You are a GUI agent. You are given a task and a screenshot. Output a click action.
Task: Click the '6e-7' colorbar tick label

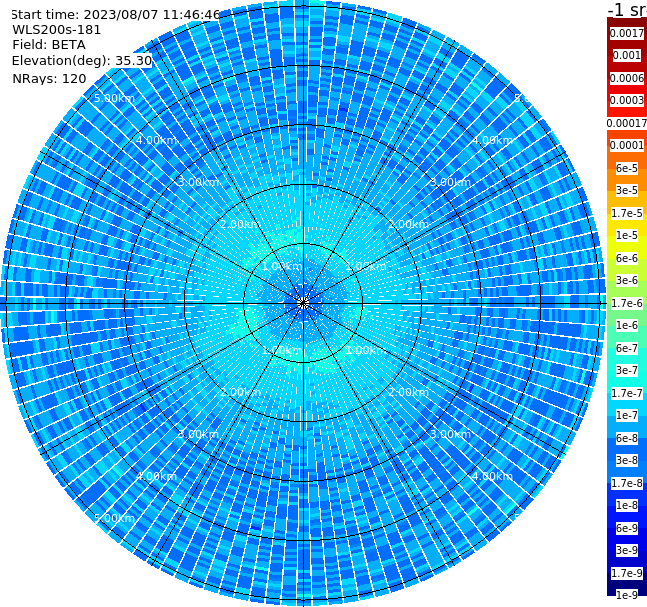coord(627,348)
